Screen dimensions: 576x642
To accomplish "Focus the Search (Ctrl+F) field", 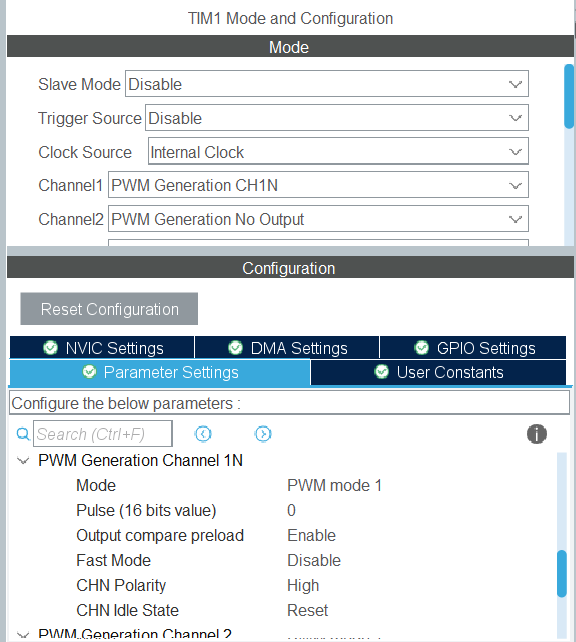I will point(103,434).
